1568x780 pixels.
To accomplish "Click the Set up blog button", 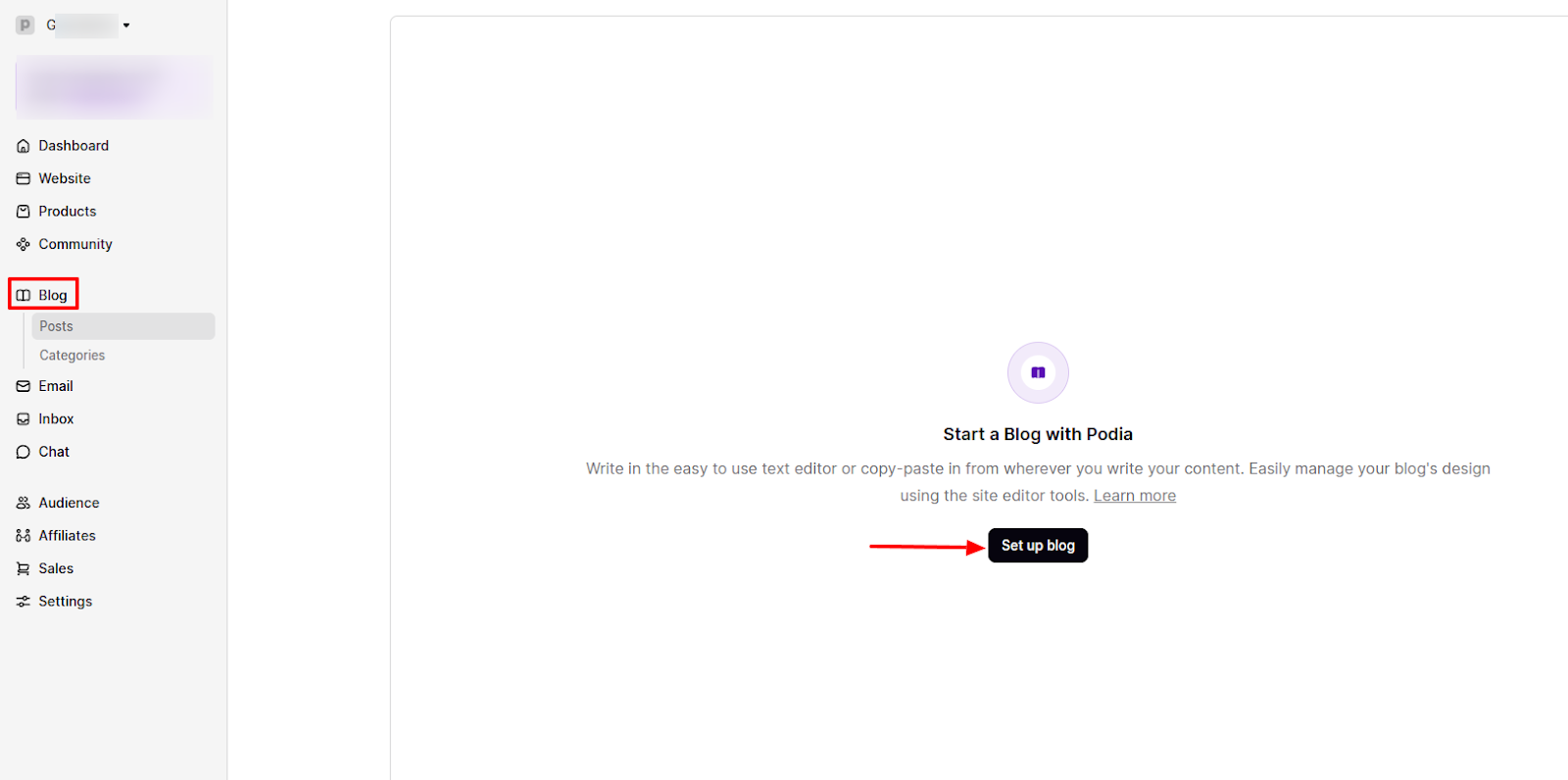I will pos(1038,546).
